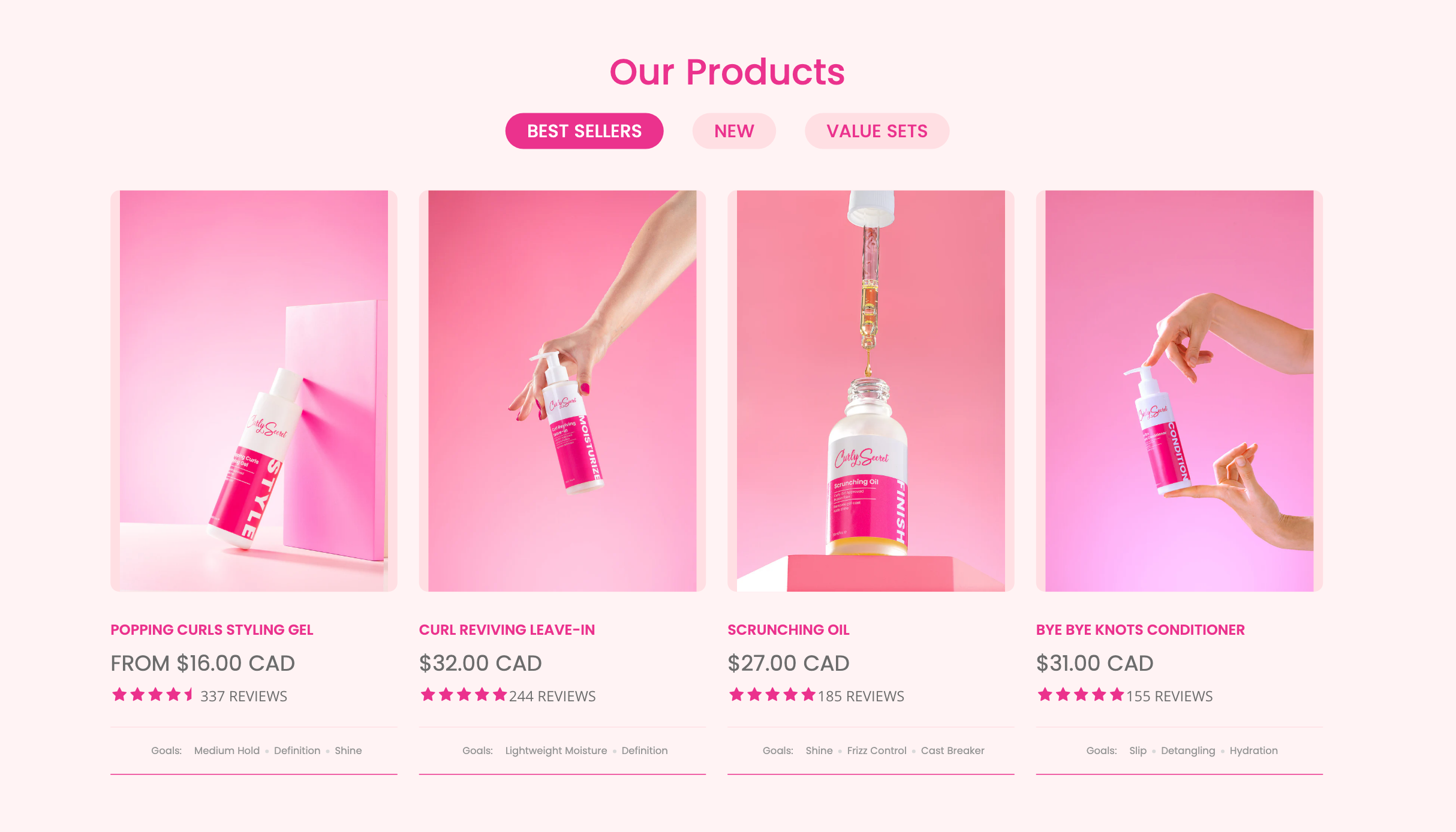The width and height of the screenshot is (1456, 832).
Task: View the Scrunching Oil product photo
Action: [871, 391]
